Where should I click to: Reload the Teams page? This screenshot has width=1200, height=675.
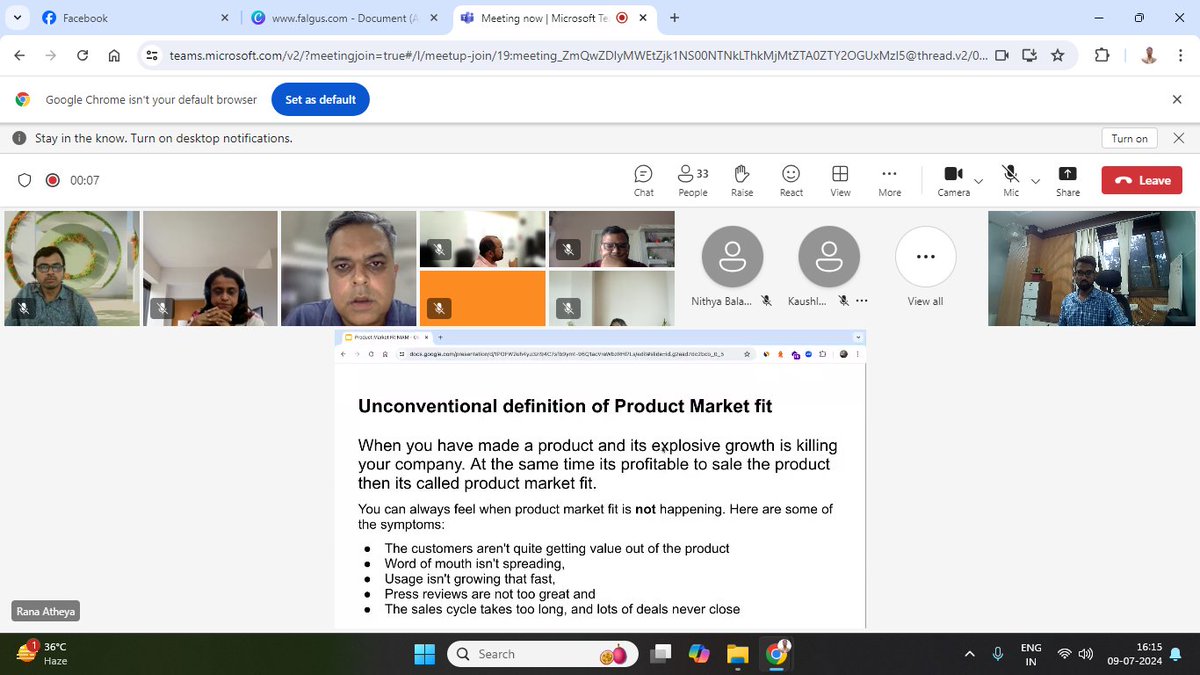(x=83, y=56)
